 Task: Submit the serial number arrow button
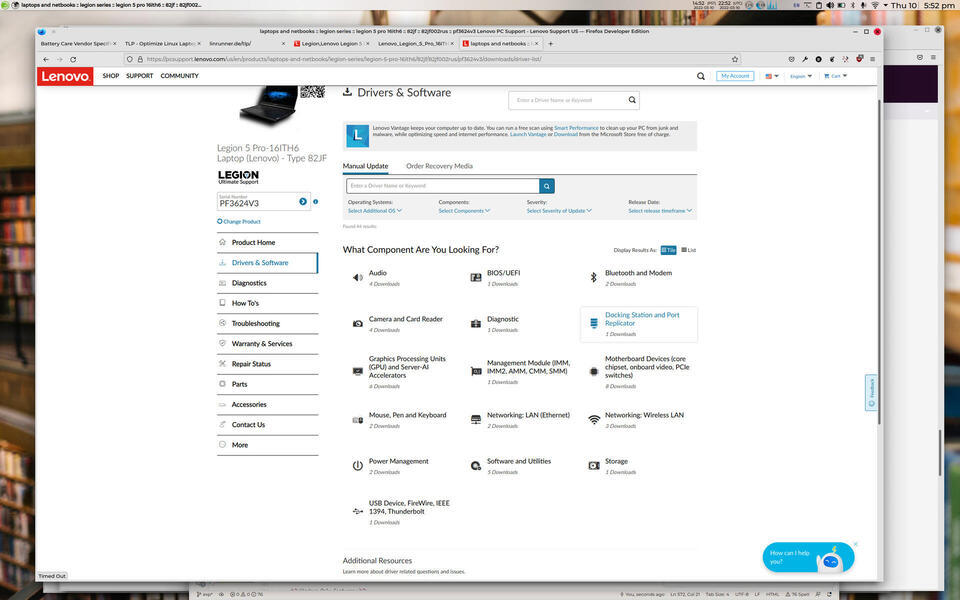[x=302, y=201]
